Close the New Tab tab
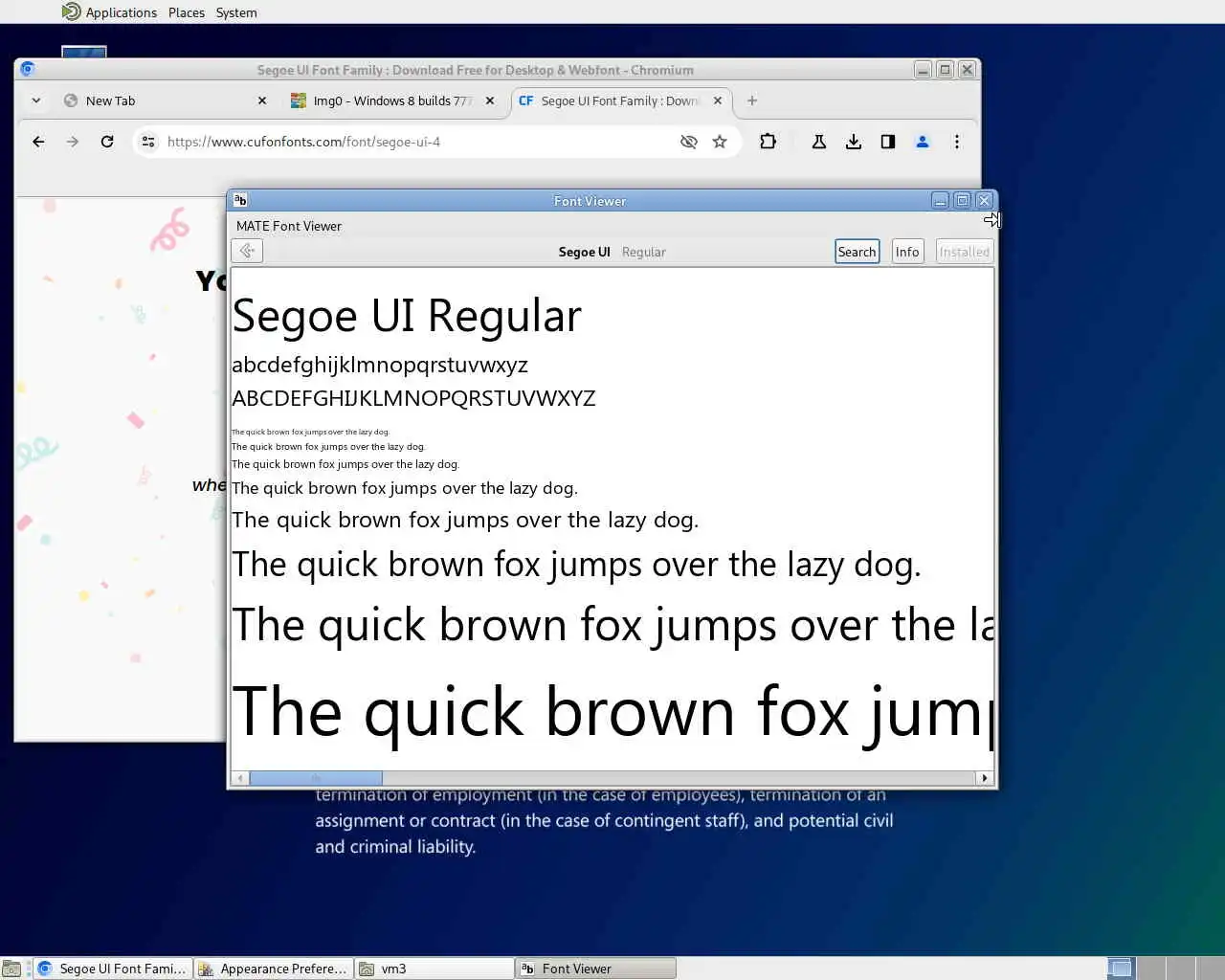Screen dimensions: 1225x980 pos(262,100)
